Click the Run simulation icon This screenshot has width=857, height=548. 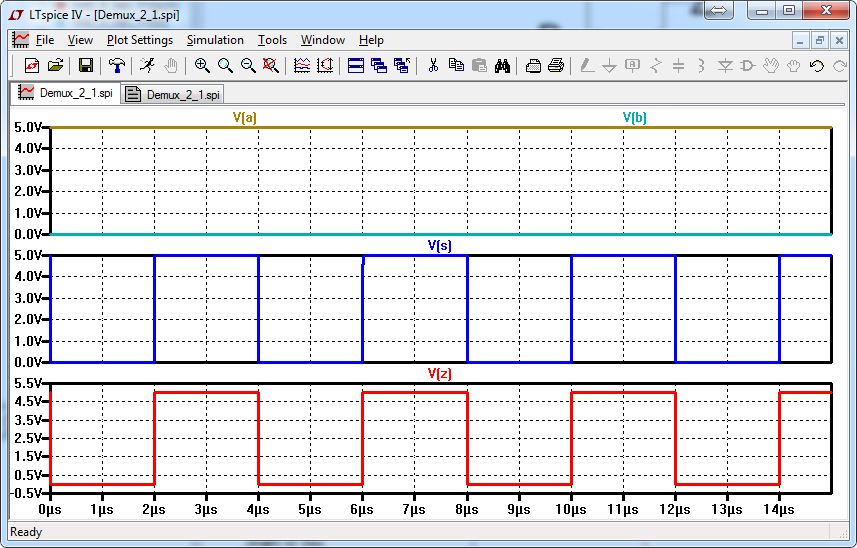tap(147, 66)
